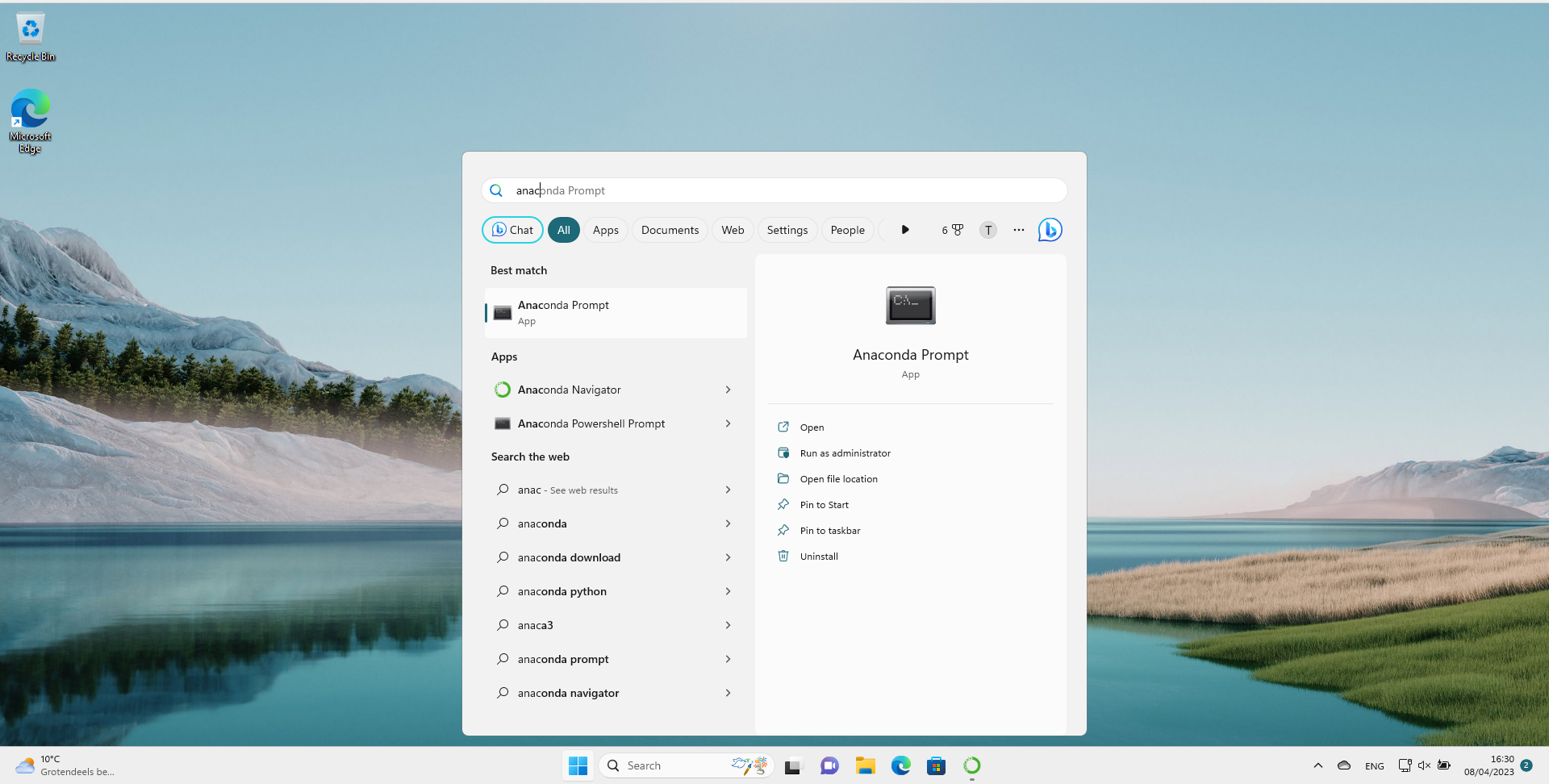Click the battery tray icon
The height and width of the screenshot is (784, 1549).
tap(1444, 765)
